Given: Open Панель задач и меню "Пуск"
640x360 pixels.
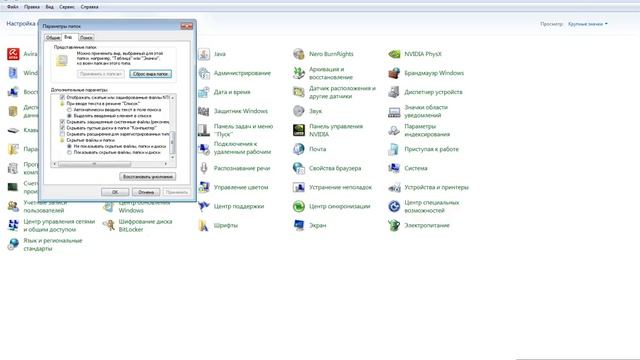Looking at the screenshot, I should 236,130.
